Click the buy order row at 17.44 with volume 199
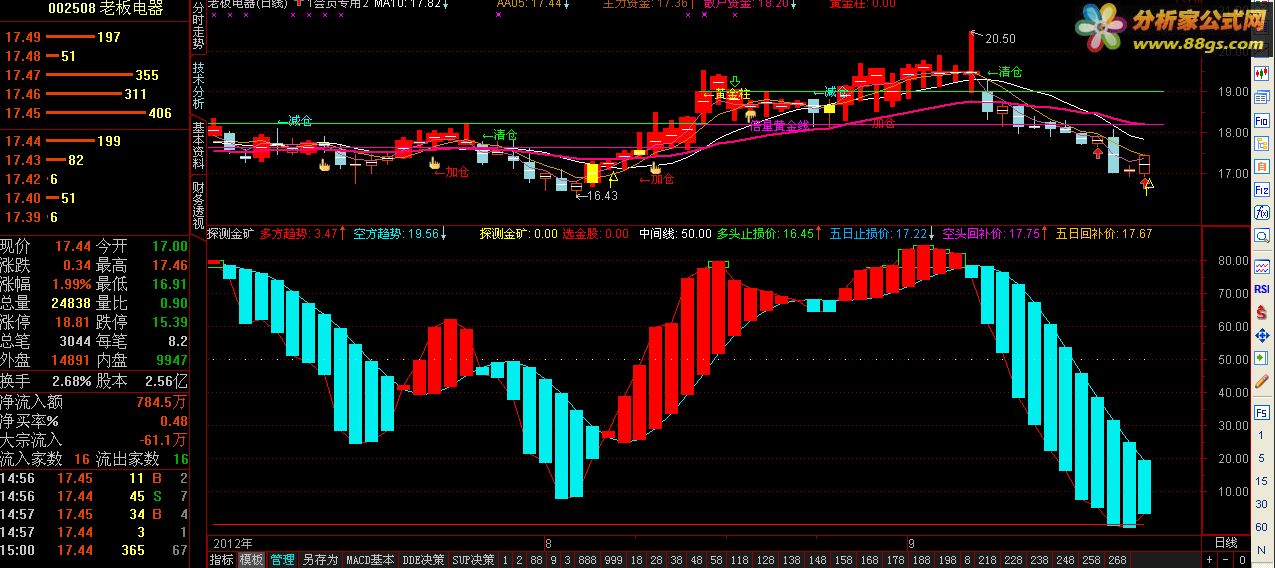The height and width of the screenshot is (568, 1275). (x=94, y=141)
